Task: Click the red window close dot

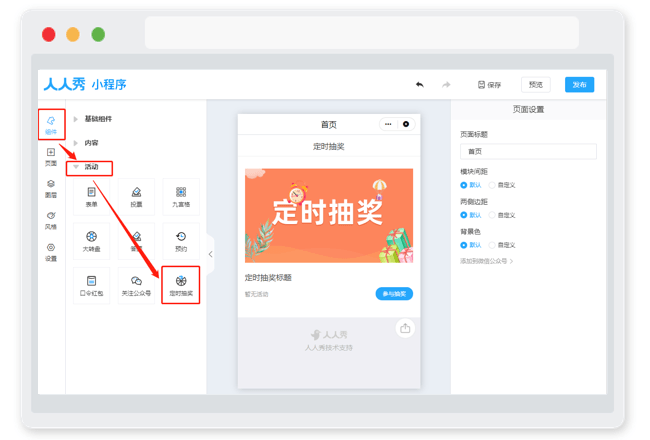Action: (49, 34)
